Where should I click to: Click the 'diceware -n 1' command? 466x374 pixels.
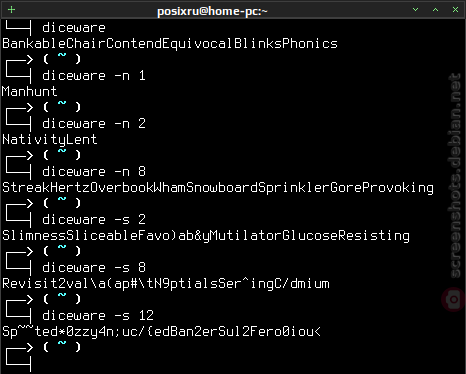tap(94, 76)
